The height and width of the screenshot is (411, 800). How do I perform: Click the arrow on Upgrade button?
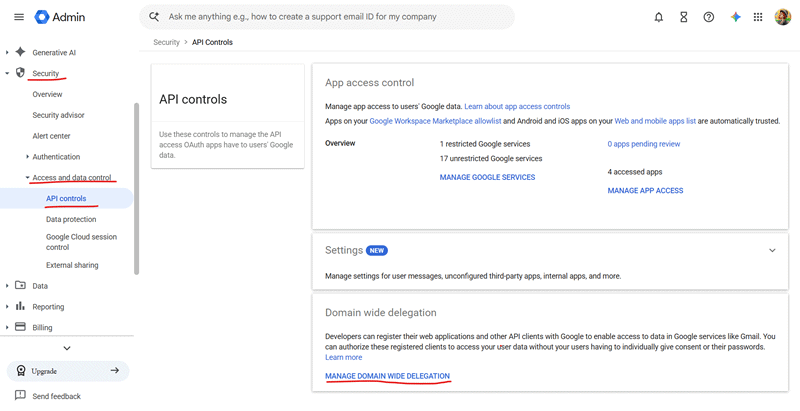[115, 370]
